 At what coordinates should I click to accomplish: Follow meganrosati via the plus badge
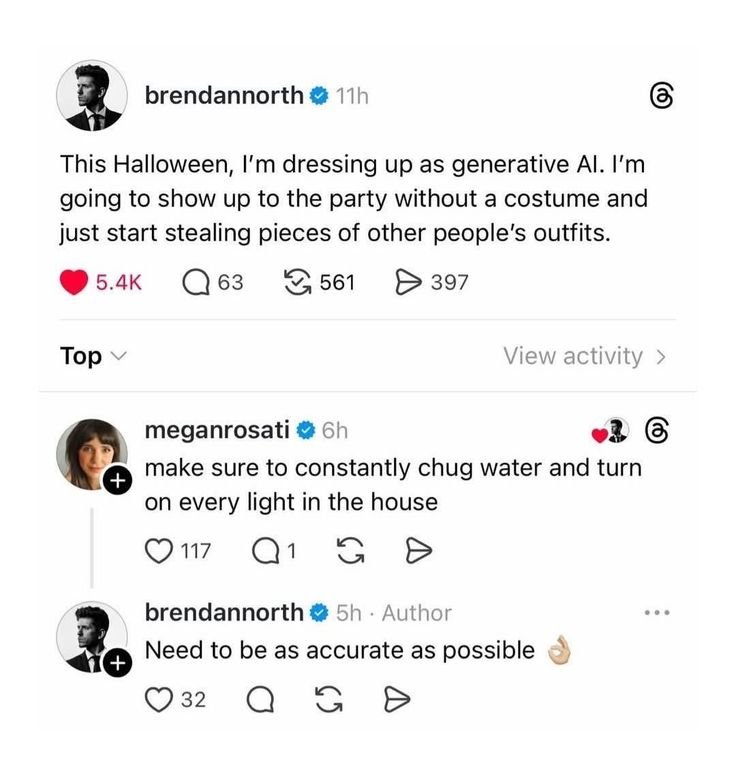pyautogui.click(x=117, y=481)
